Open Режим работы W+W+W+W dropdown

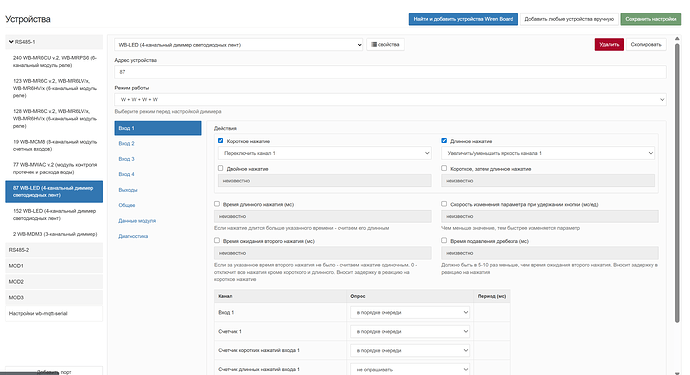click(390, 99)
